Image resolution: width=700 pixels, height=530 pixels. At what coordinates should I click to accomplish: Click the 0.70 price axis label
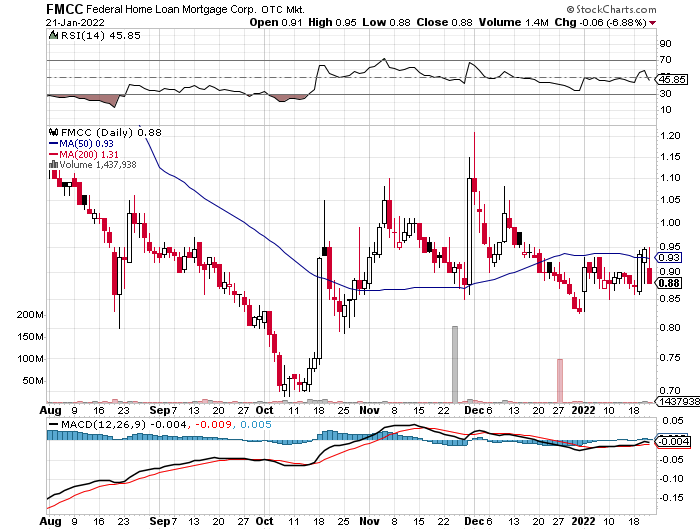670,390
